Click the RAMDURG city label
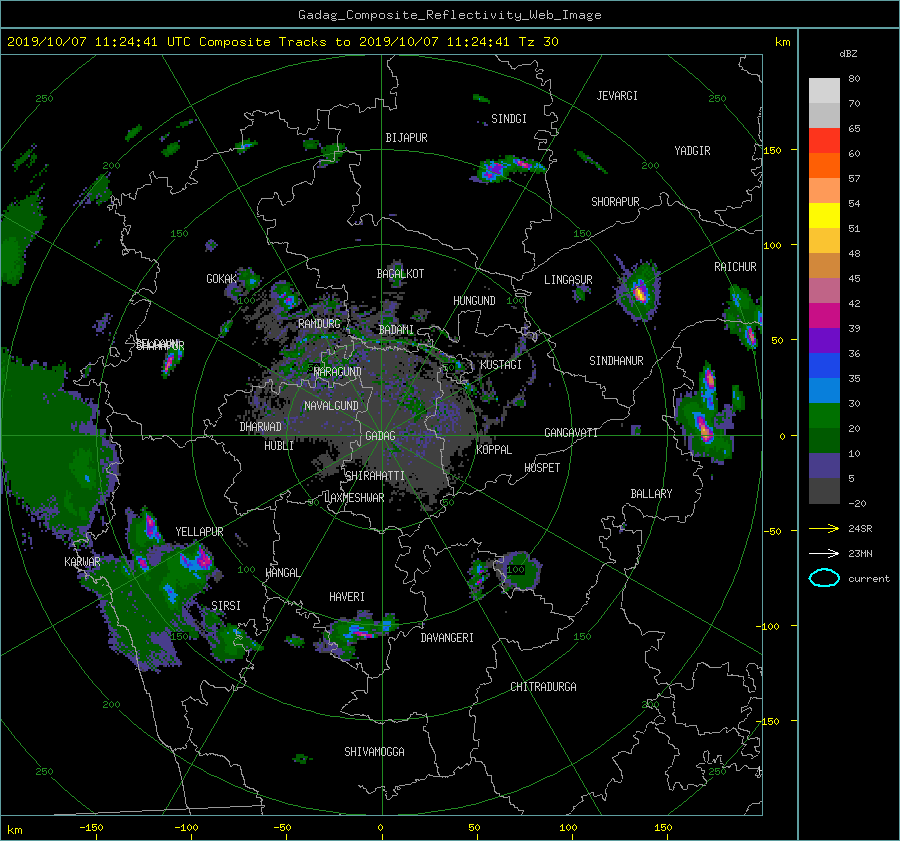 319,324
